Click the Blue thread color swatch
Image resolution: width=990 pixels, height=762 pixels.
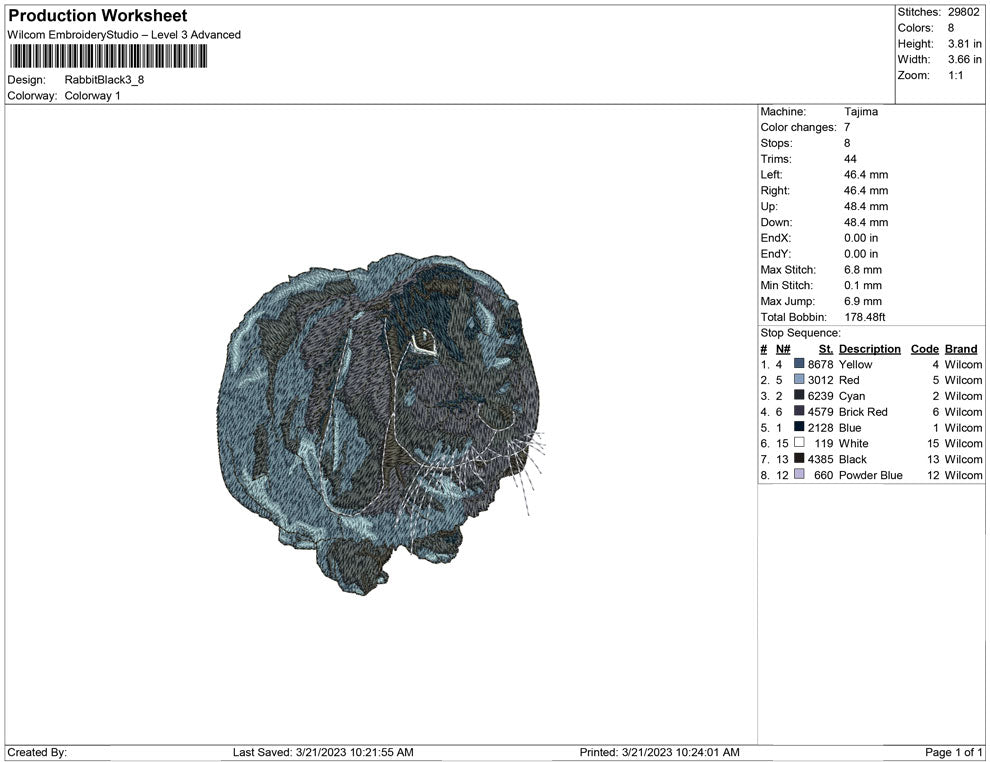pyautogui.click(x=799, y=428)
